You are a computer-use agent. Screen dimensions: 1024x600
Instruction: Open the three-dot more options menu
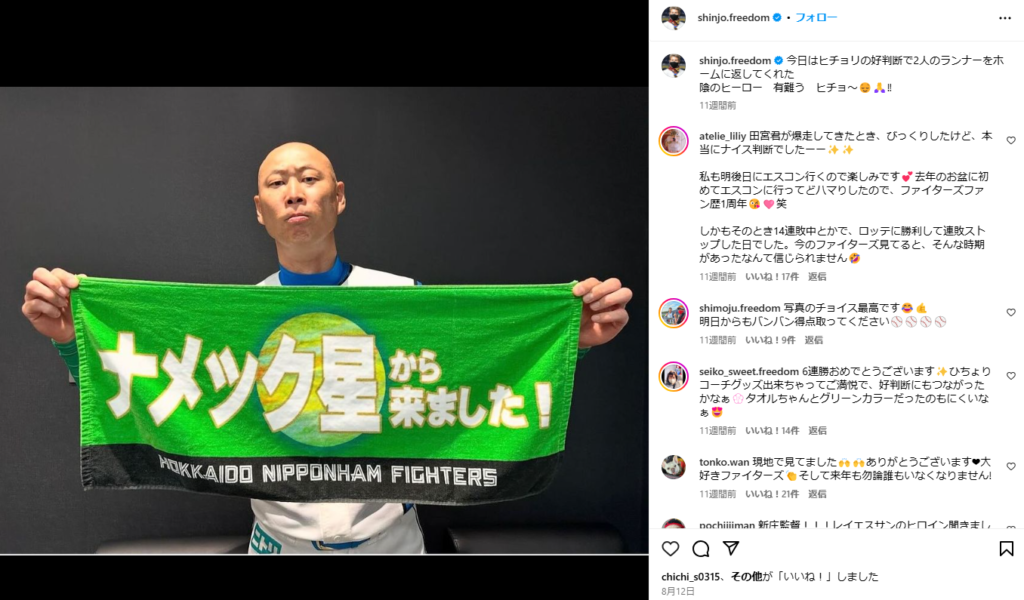pos(1005,18)
